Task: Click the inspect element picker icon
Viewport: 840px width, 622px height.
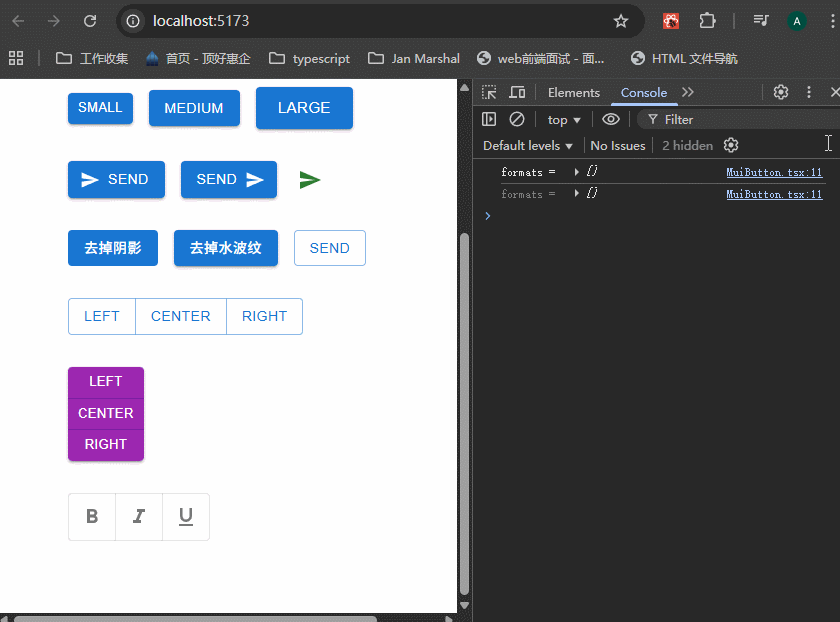Action: (489, 93)
